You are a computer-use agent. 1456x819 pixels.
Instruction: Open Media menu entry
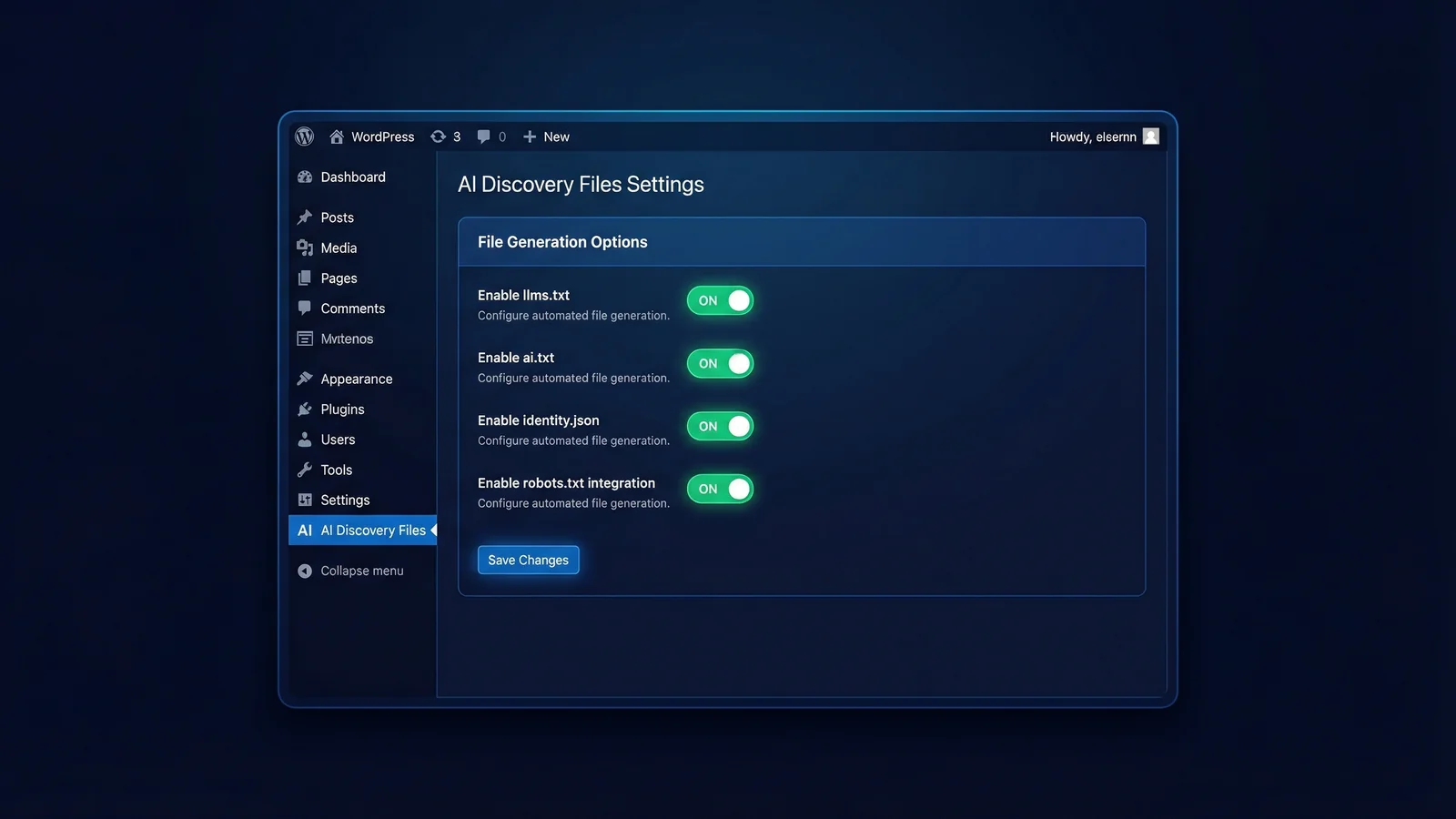point(339,248)
